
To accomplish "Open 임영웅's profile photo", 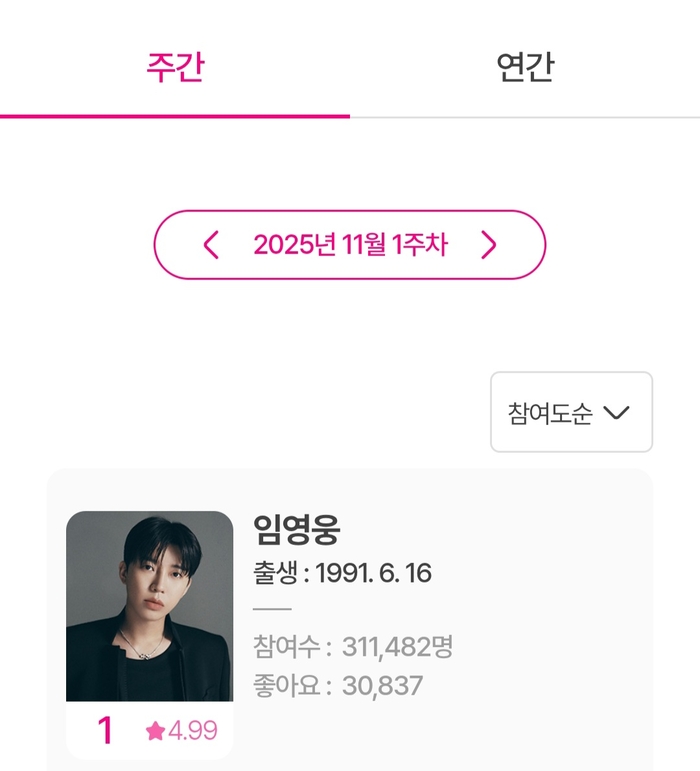I will [150, 606].
